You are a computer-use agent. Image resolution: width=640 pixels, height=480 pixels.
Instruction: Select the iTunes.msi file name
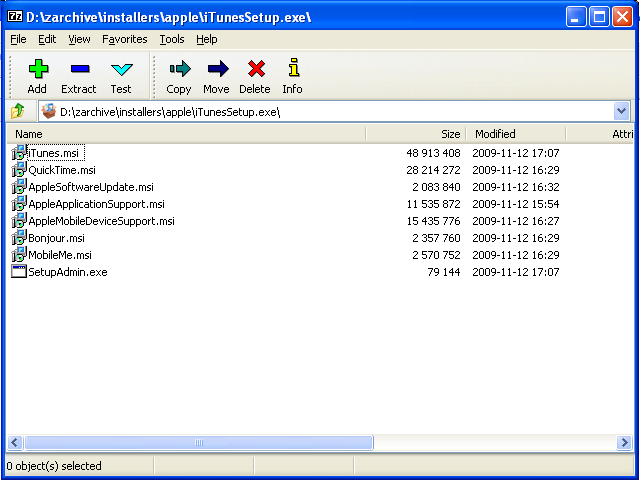[x=53, y=153]
